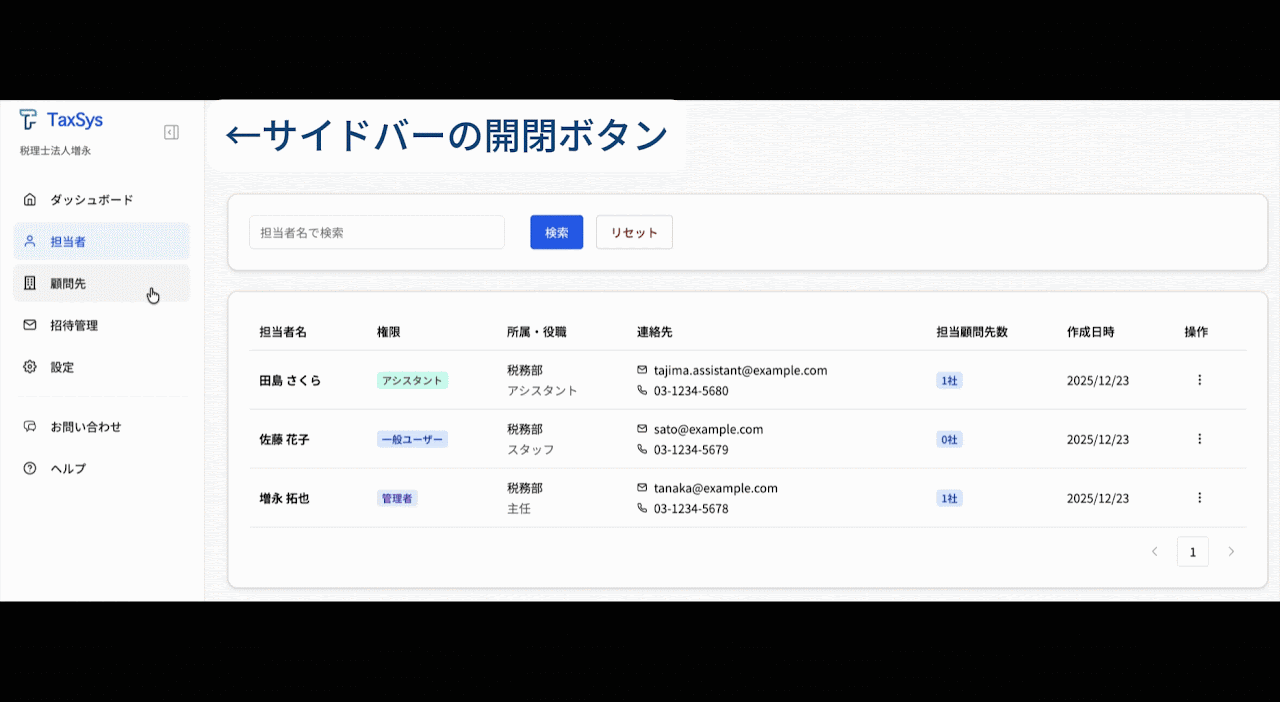The height and width of the screenshot is (702, 1280).
Task: Click email sato@example.com
Action: tap(709, 429)
